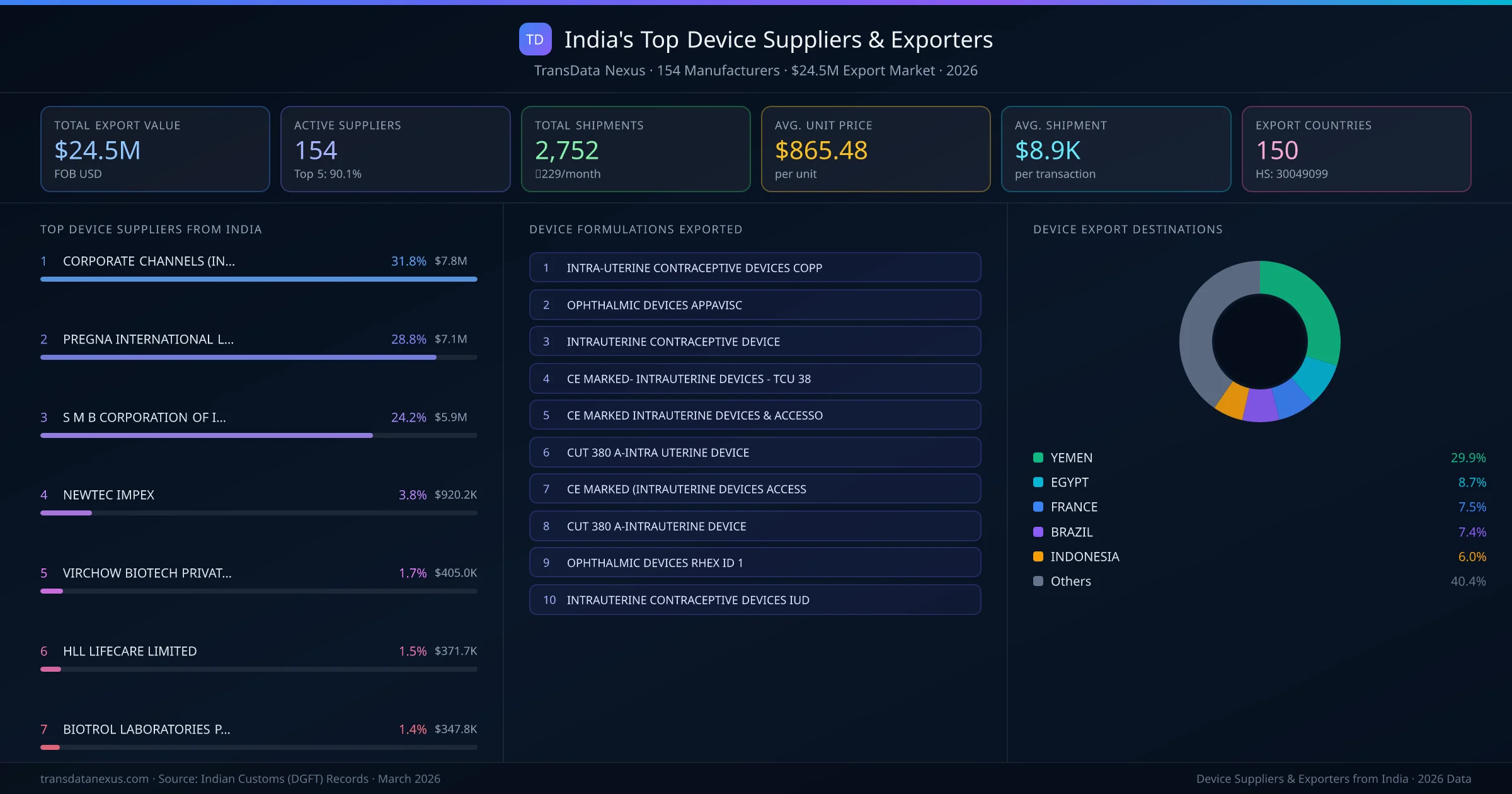Screen dimensions: 1512x794
Task: Click the TD logo icon
Action: (535, 39)
